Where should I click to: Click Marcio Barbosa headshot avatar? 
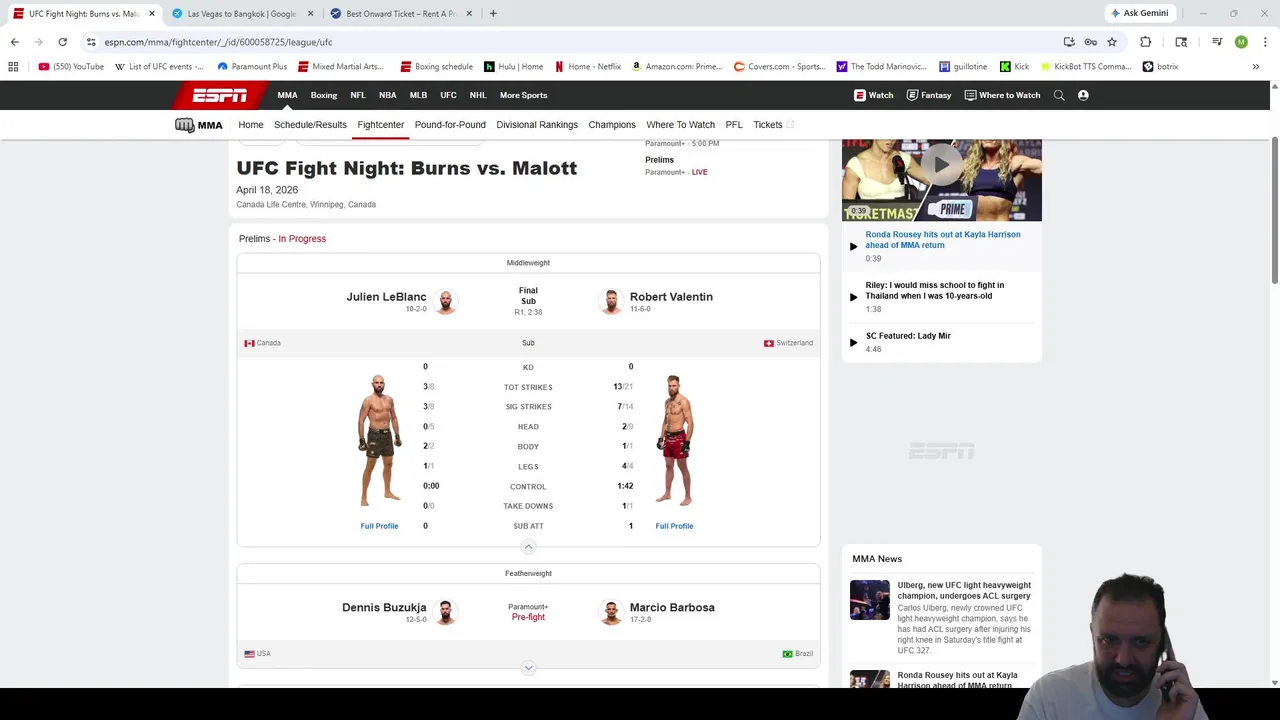[611, 612]
